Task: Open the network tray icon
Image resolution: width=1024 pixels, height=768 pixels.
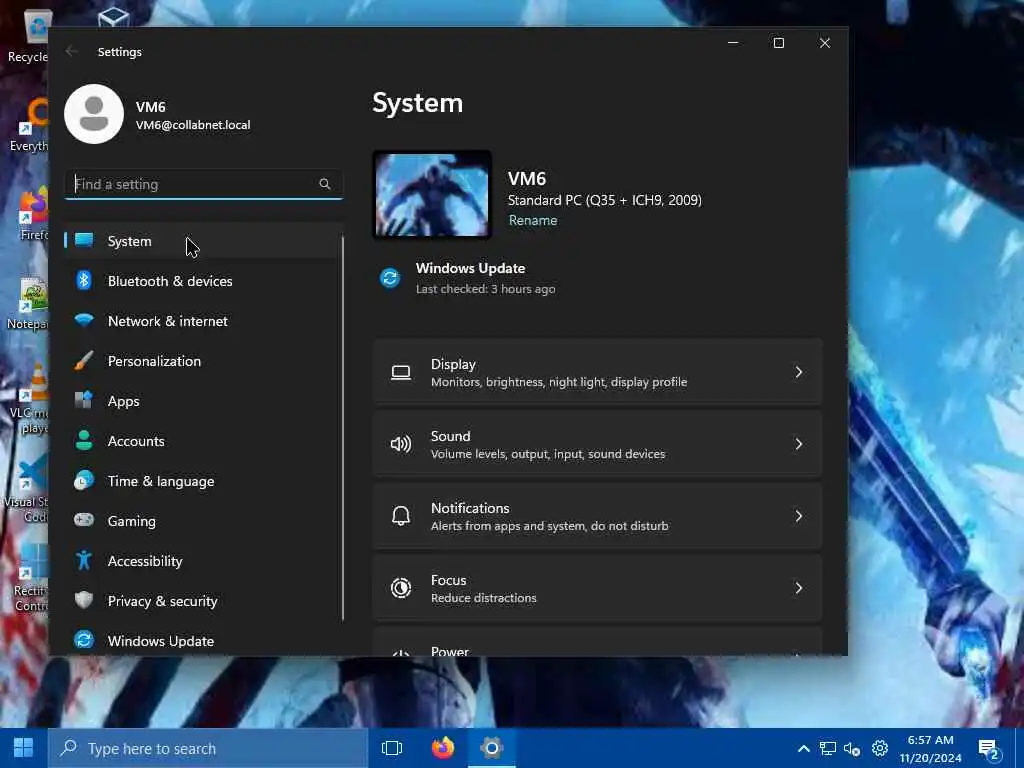Action: (x=828, y=749)
